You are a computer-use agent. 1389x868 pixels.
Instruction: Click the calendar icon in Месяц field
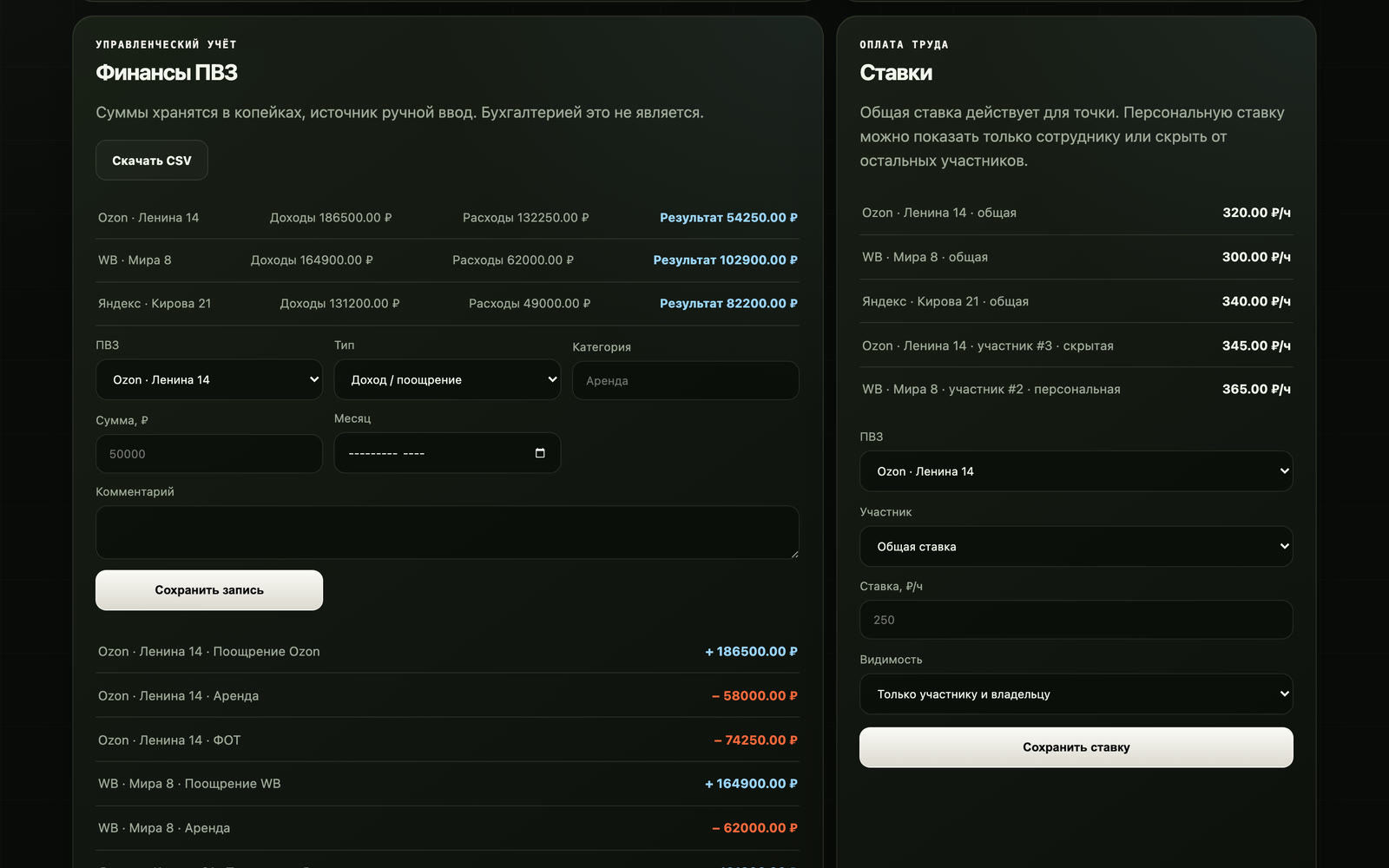540,453
